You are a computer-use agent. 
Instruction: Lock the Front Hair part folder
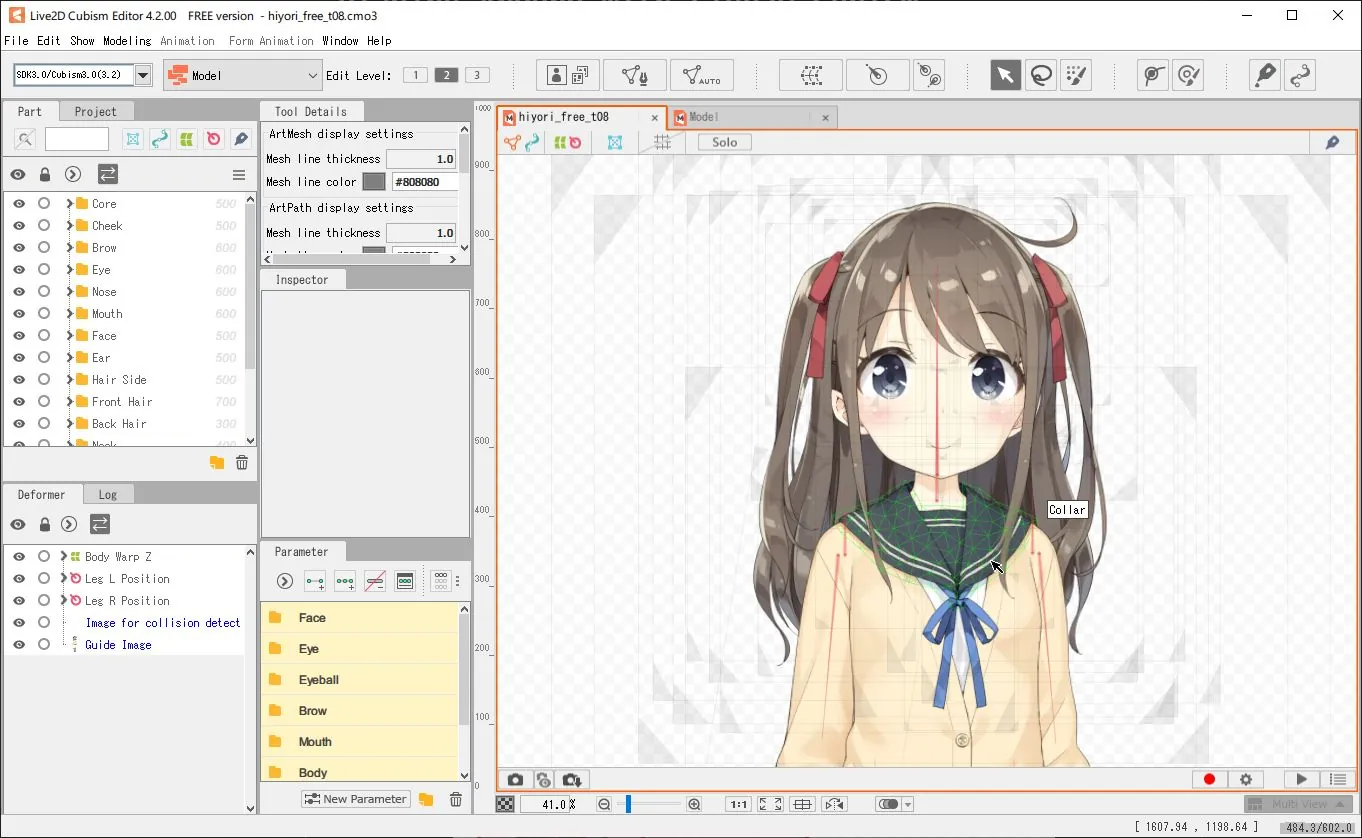(x=44, y=401)
